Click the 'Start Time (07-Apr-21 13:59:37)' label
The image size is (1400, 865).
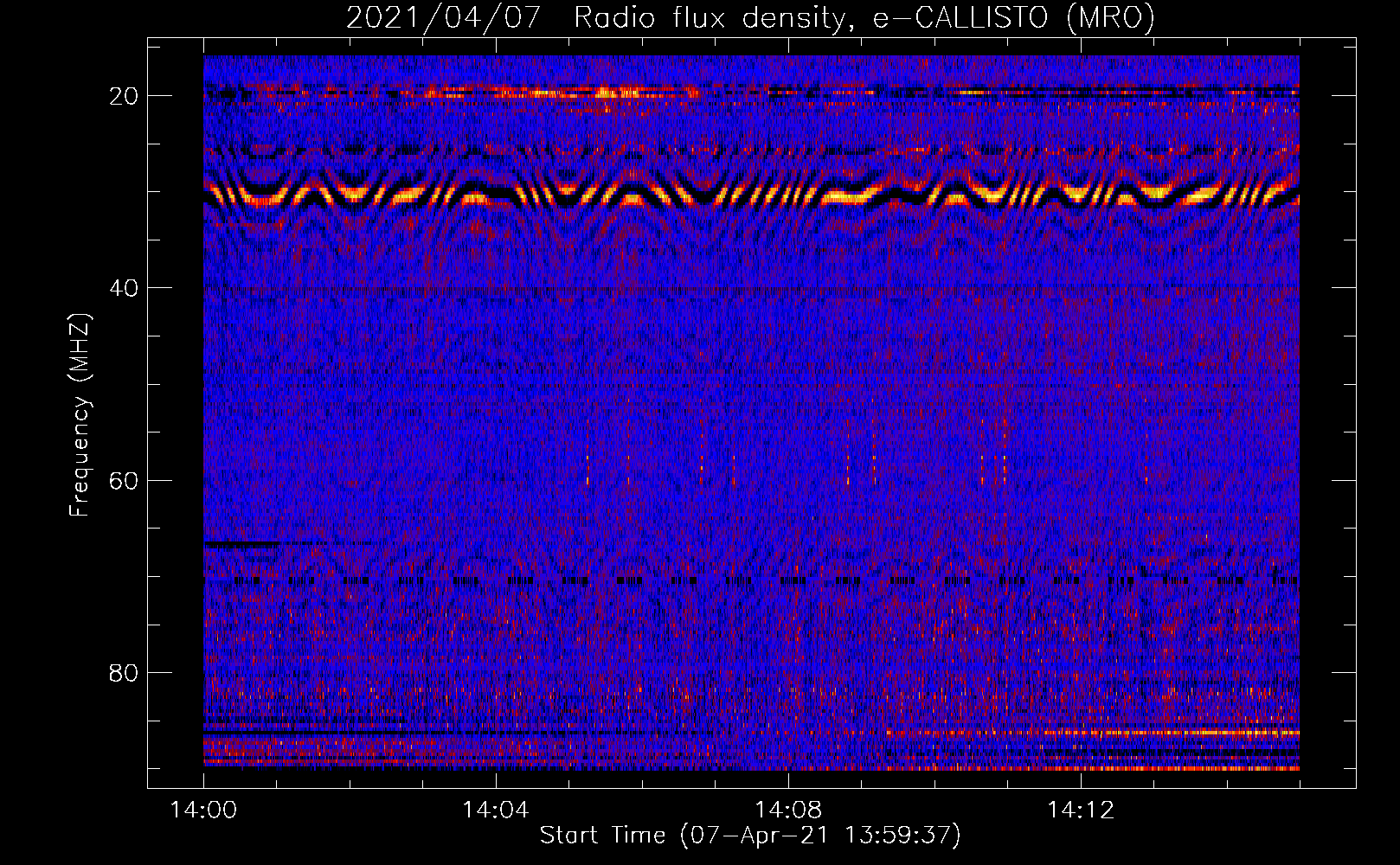[750, 836]
